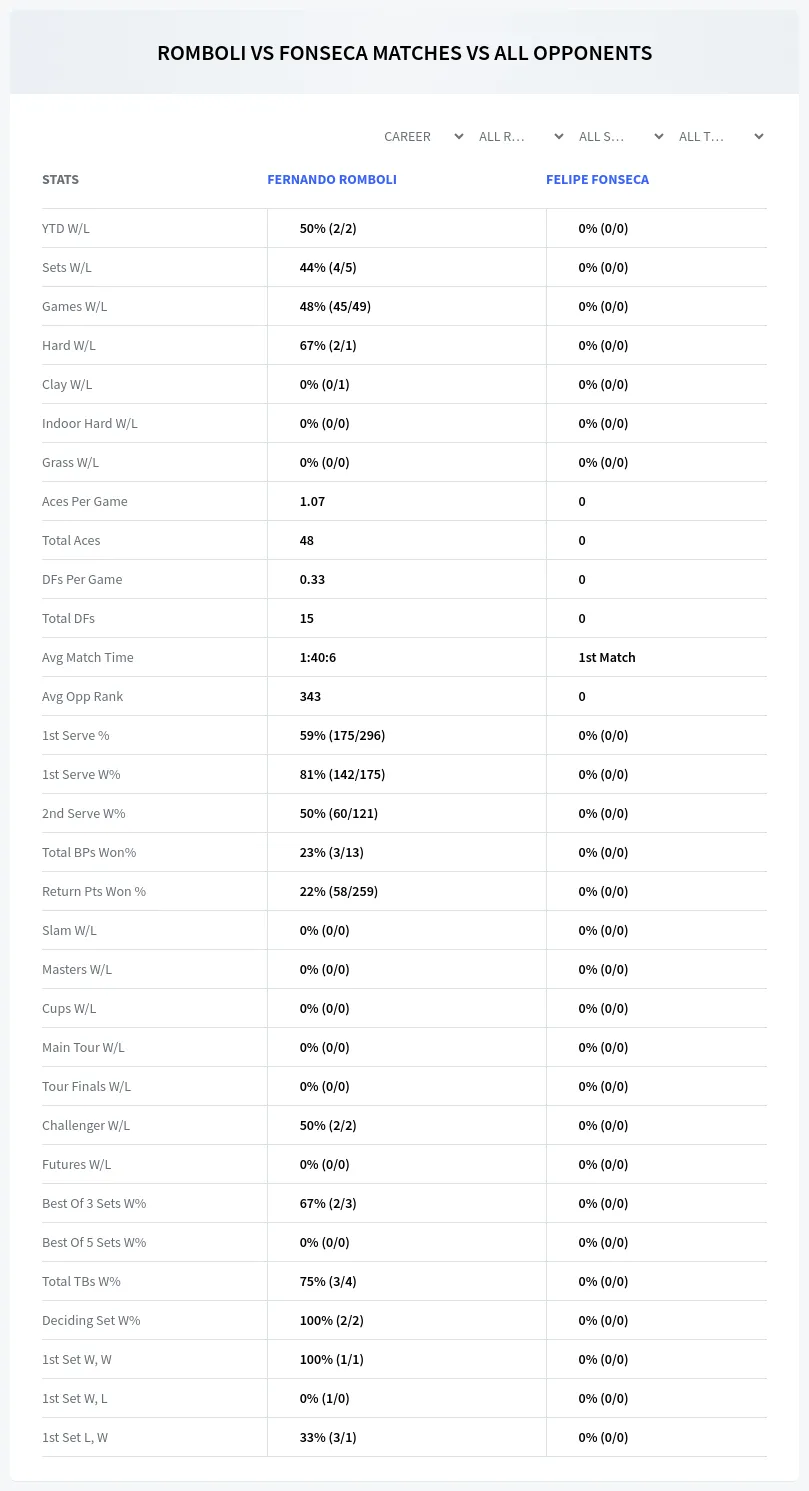
Task: Click the Total TBs W% row label
Action: pos(81,1281)
